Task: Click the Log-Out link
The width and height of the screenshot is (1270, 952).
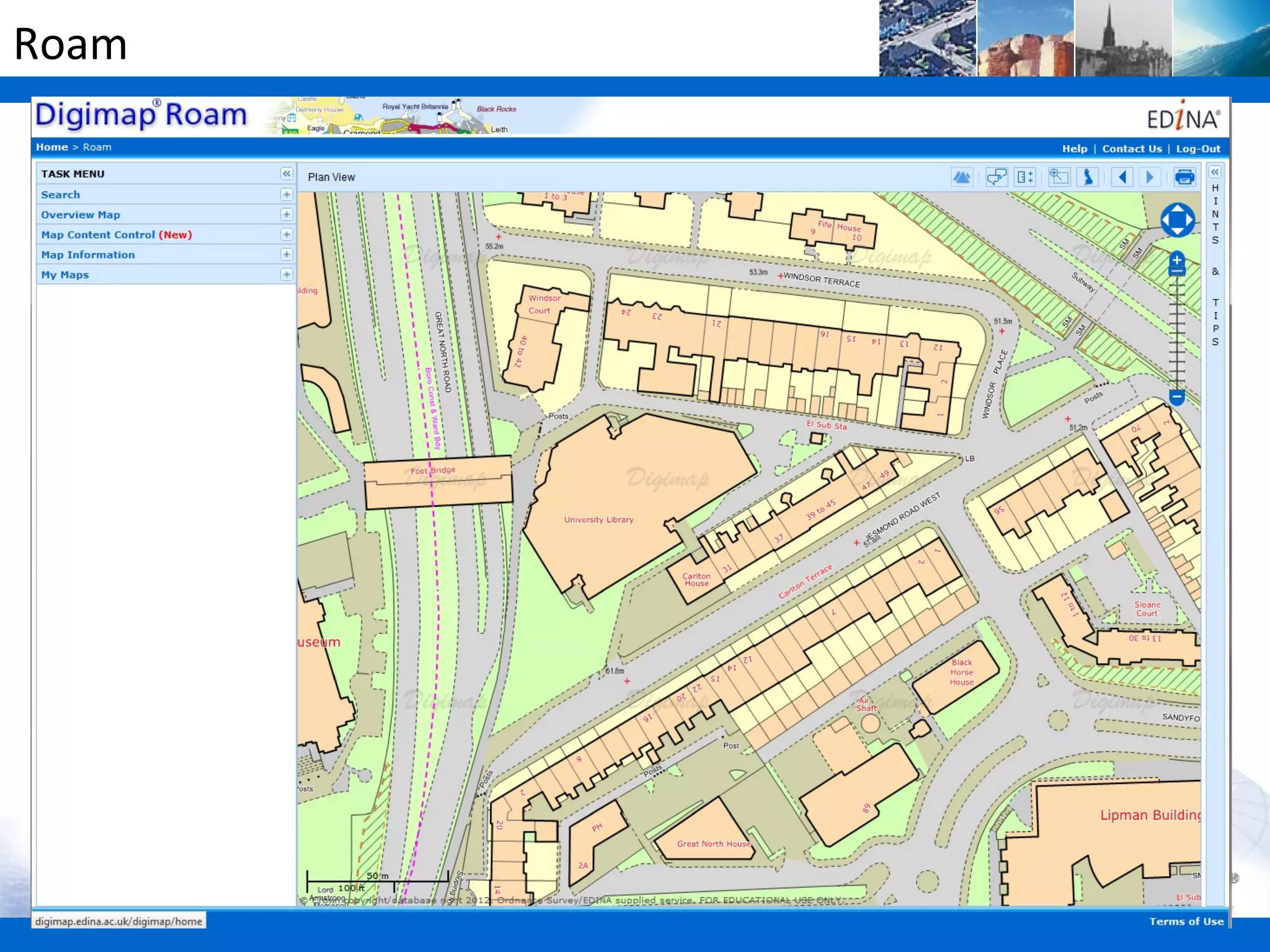Action: [x=1197, y=149]
